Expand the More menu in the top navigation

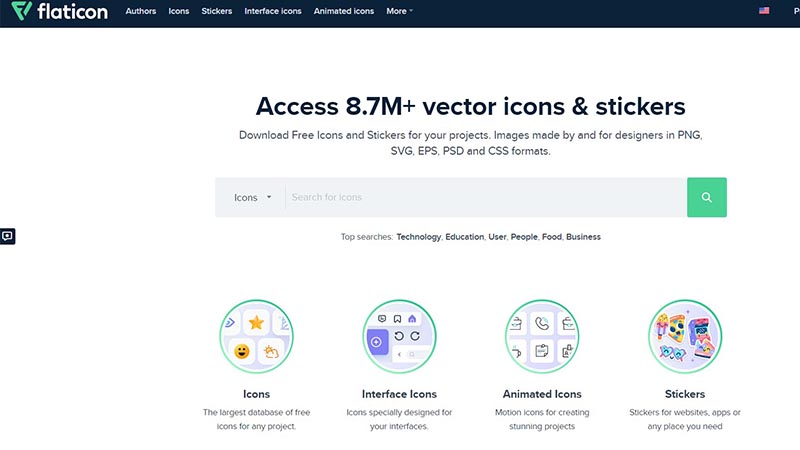399,11
